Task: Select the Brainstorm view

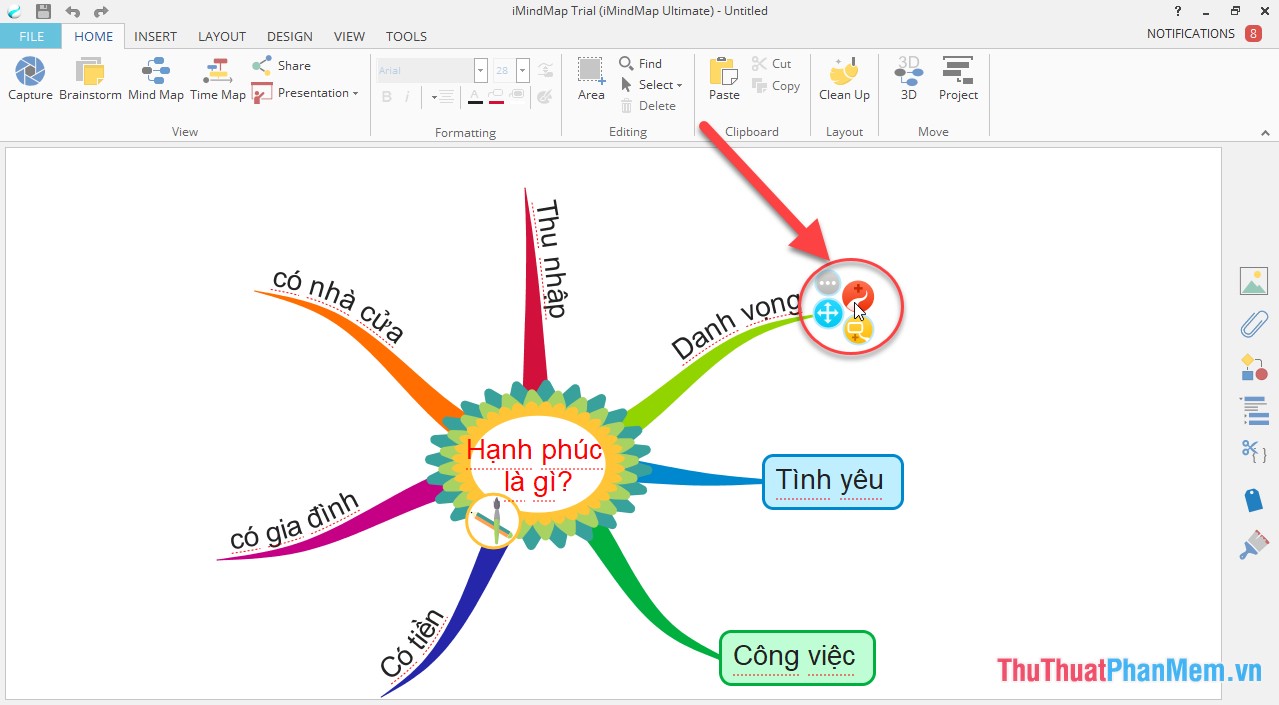Action: pyautogui.click(x=90, y=75)
